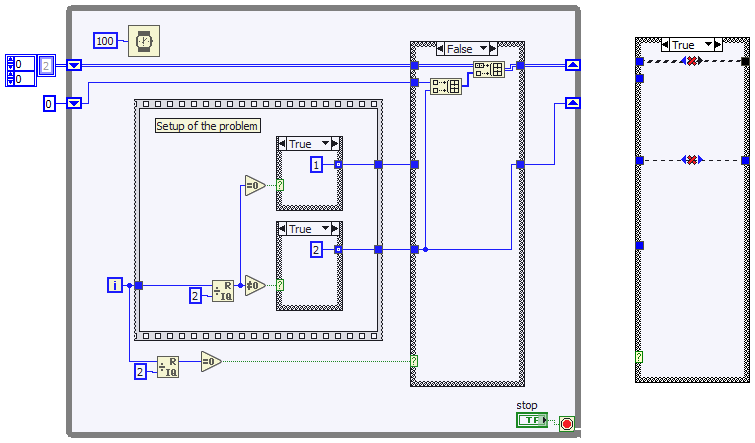Image resolution: width=755 pixels, height=443 pixels.
Task: Go to the next case of the standalone right True case
Action: (x=717, y=45)
